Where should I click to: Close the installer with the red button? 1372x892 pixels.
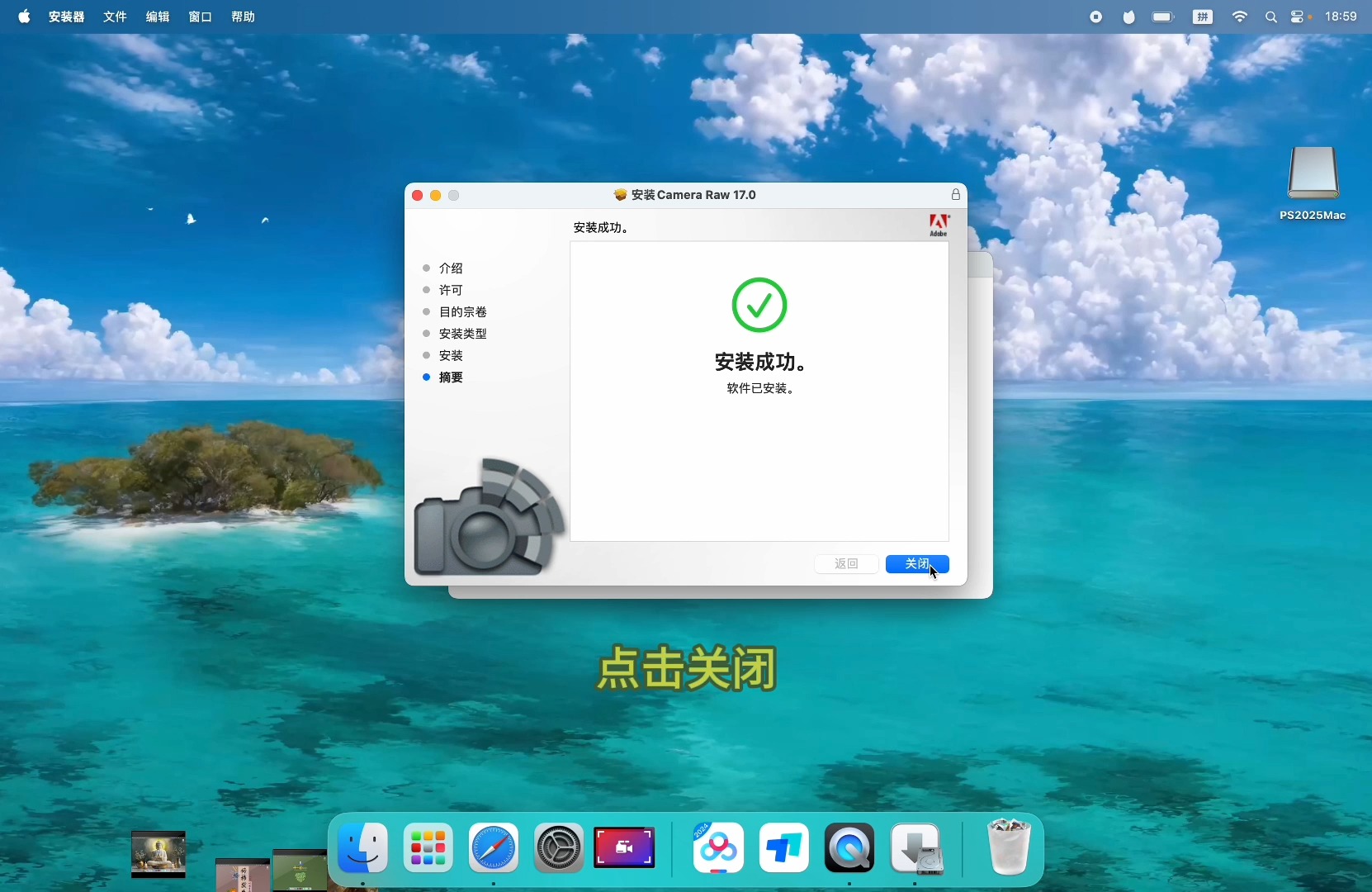pyautogui.click(x=418, y=196)
